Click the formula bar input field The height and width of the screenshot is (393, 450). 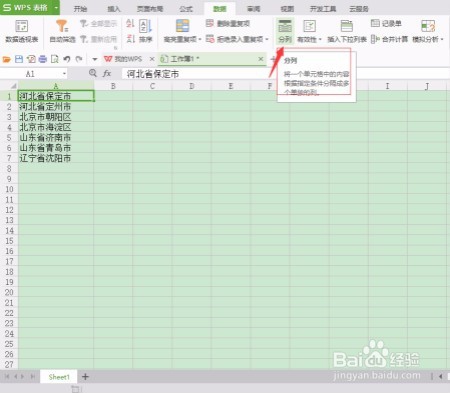coord(285,74)
